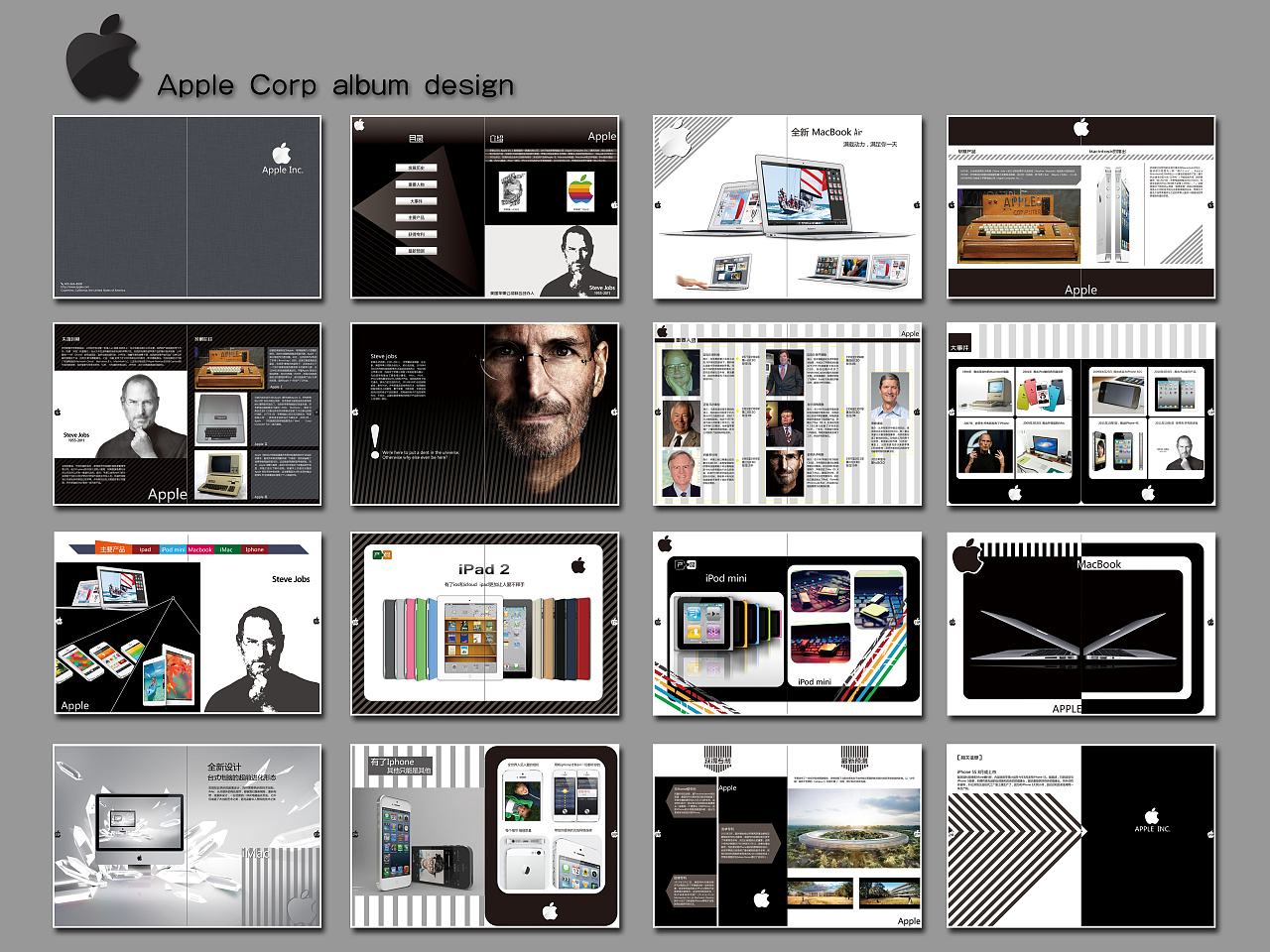Viewport: 1270px width, 952px height.
Task: Click the '大事件' label on the timeline spread
Action: click(960, 348)
